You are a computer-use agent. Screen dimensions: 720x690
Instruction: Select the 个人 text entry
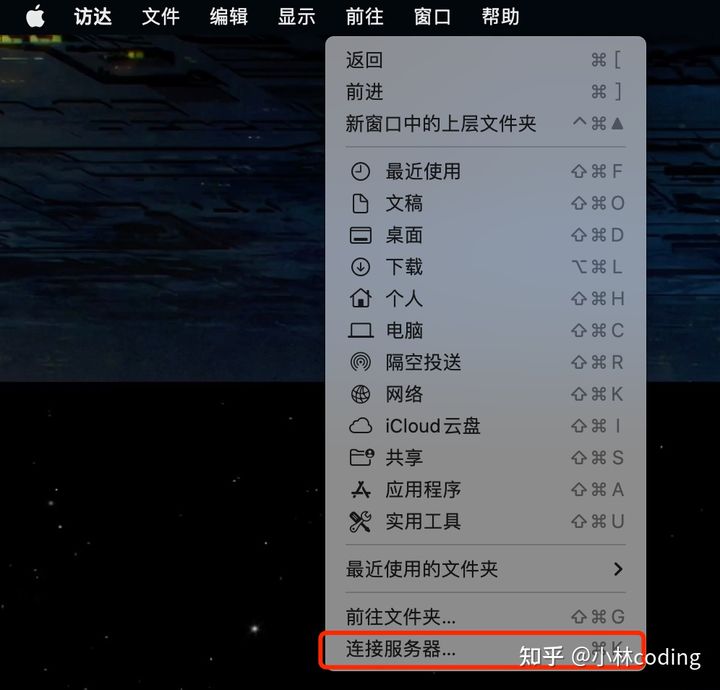pos(404,298)
